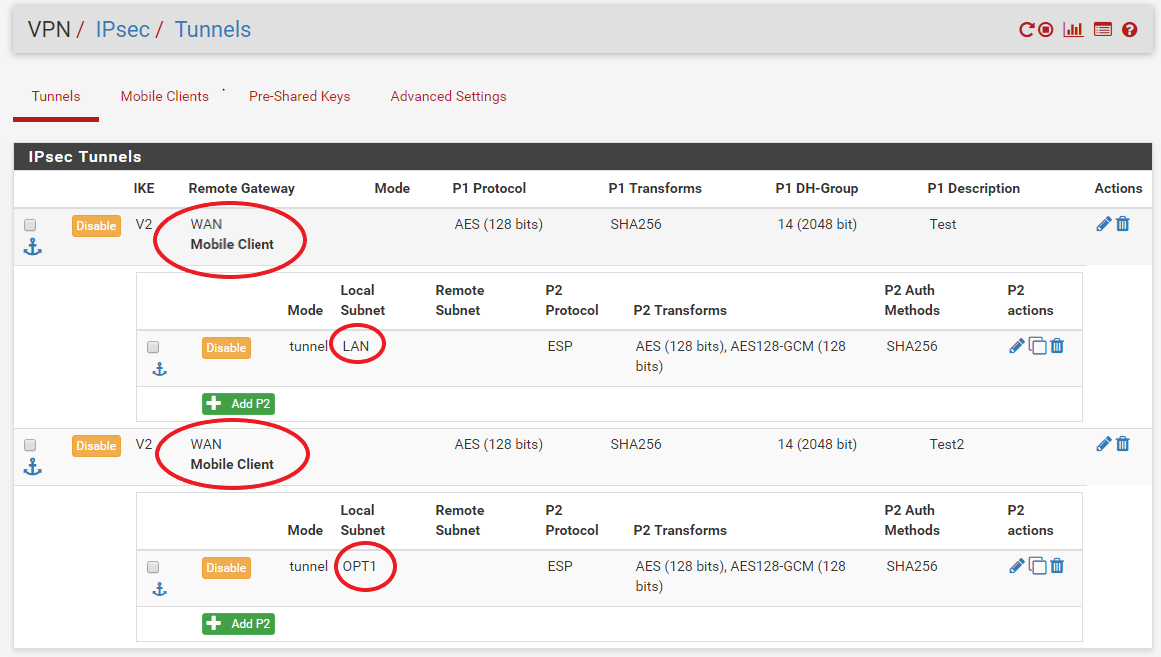The image size is (1161, 657).
Task: Check the Test2 tunnel row checkbox
Action: click(30, 445)
